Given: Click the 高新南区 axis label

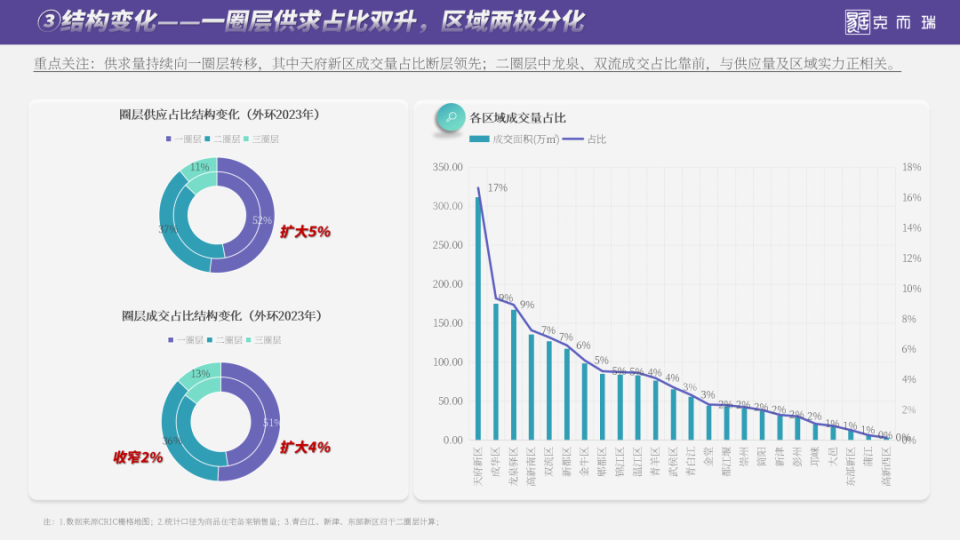Looking at the screenshot, I should (531, 467).
